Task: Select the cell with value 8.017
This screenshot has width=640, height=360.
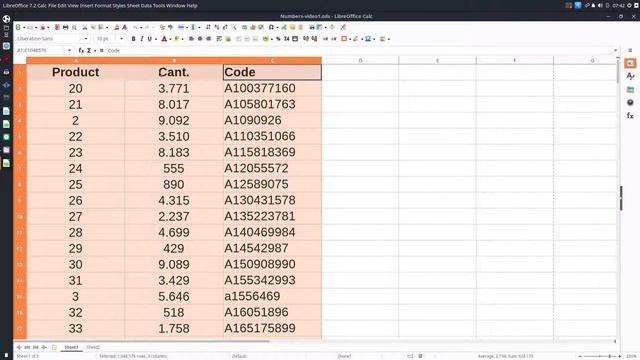Action: [x=174, y=104]
